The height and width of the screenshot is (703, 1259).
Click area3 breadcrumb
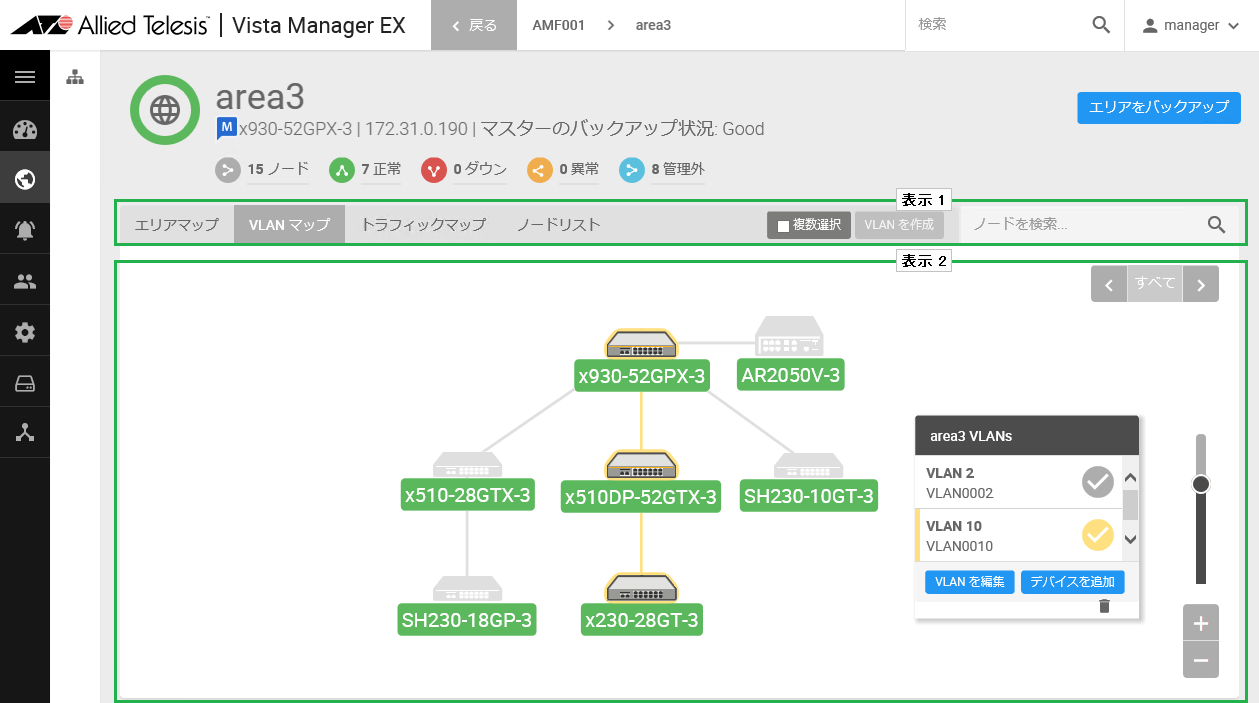pos(653,25)
